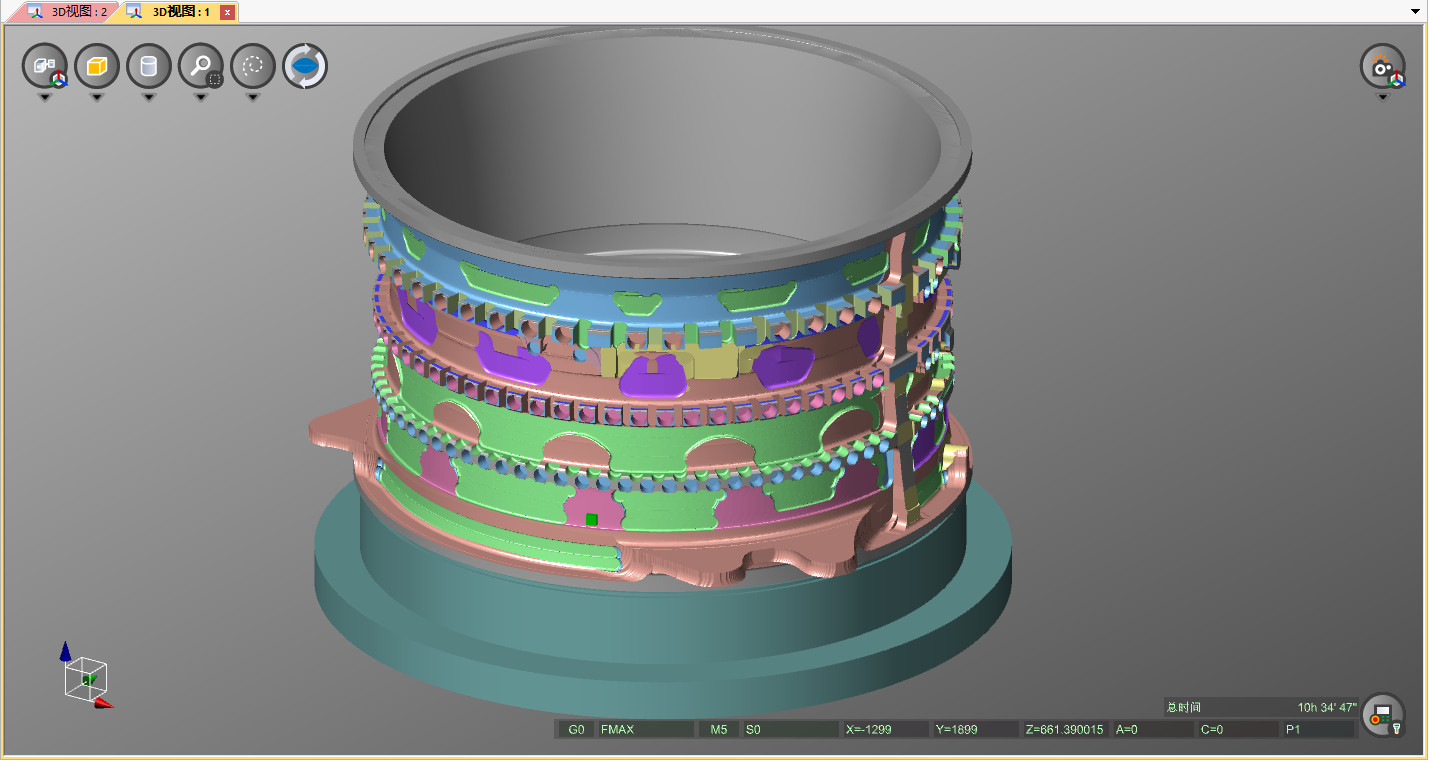Click the yellow cube display icon
This screenshot has width=1430, height=762.
[97, 67]
